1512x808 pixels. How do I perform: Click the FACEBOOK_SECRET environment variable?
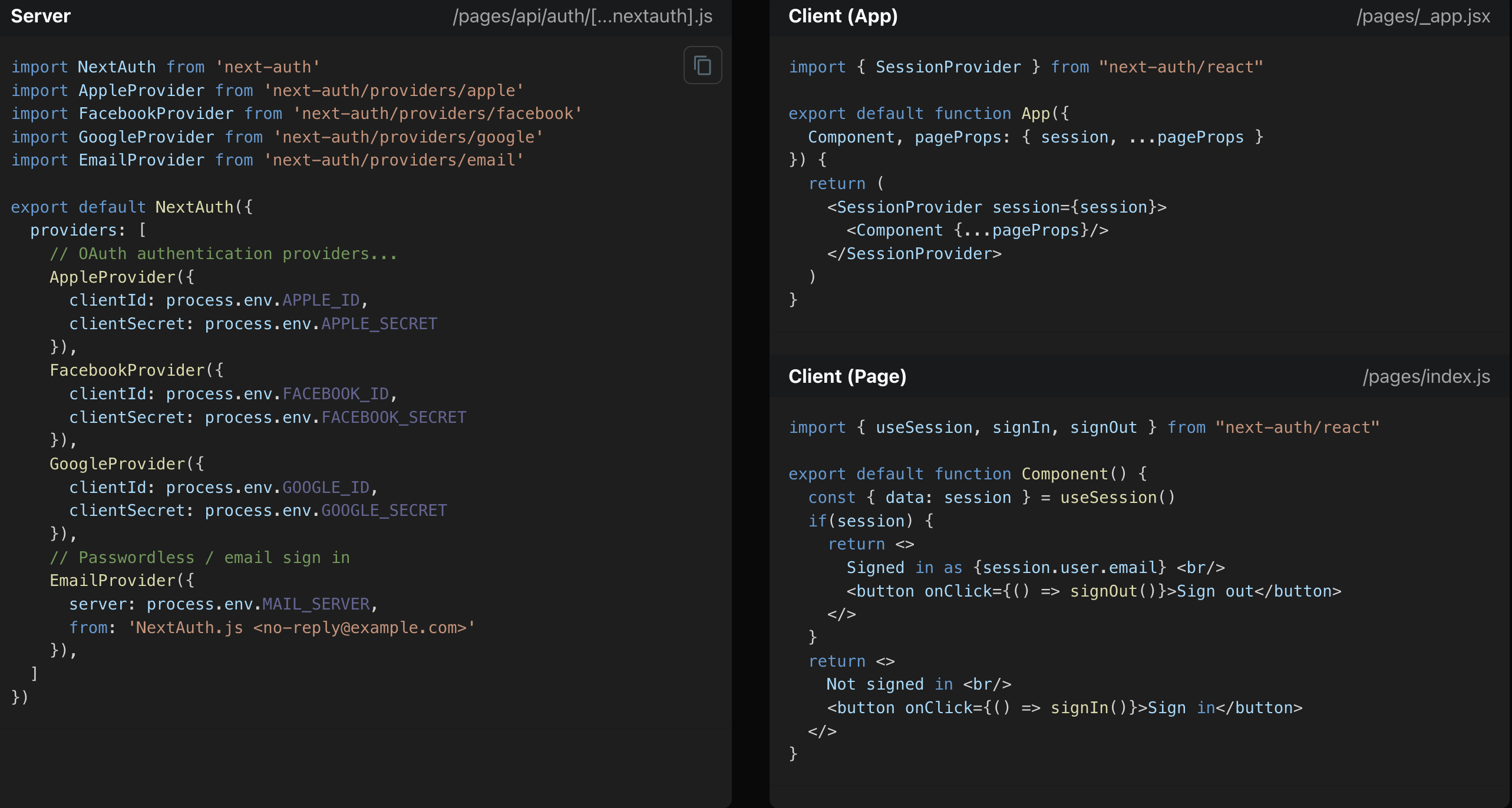[x=394, y=418]
